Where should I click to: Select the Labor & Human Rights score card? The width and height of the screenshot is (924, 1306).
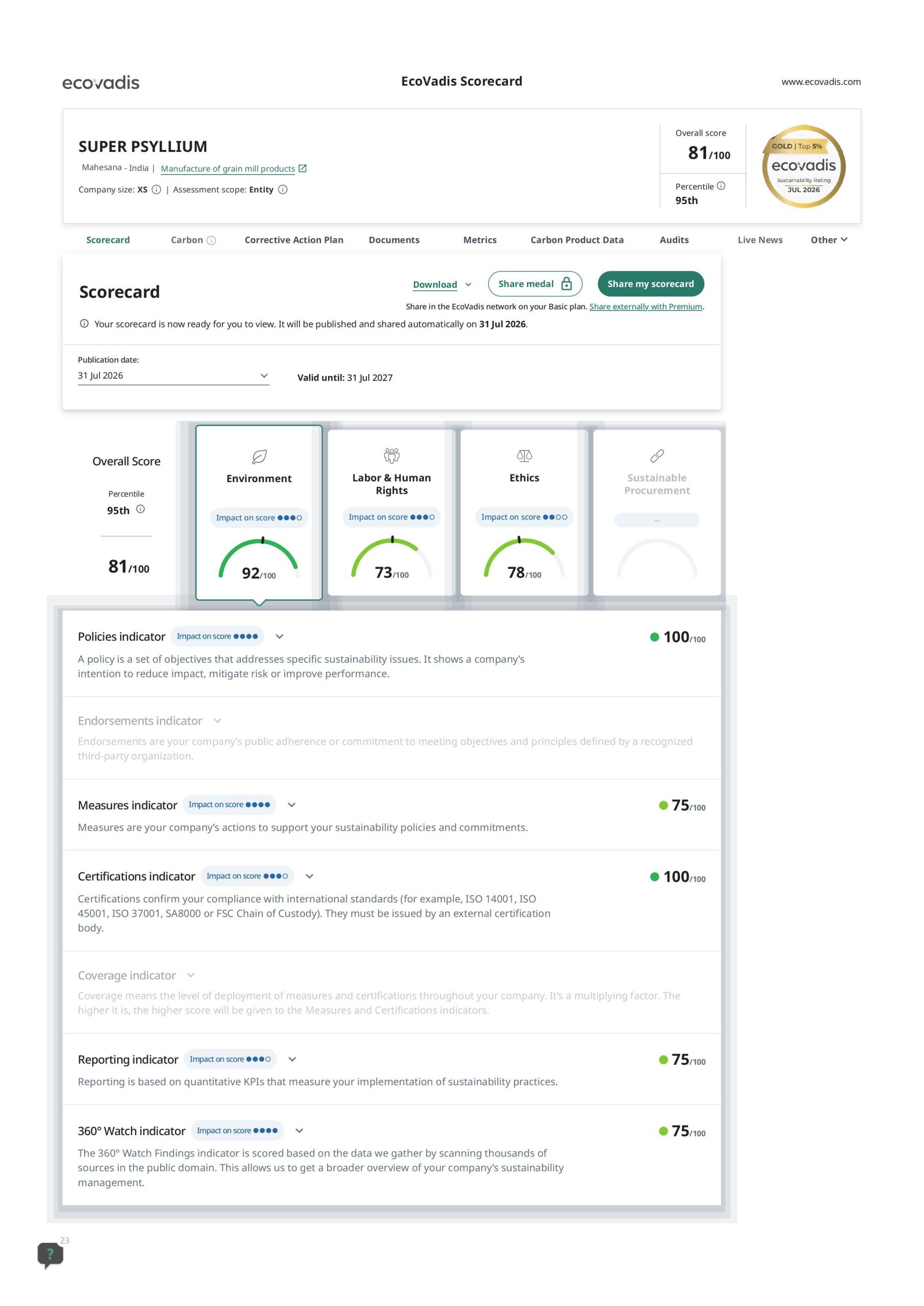click(391, 513)
